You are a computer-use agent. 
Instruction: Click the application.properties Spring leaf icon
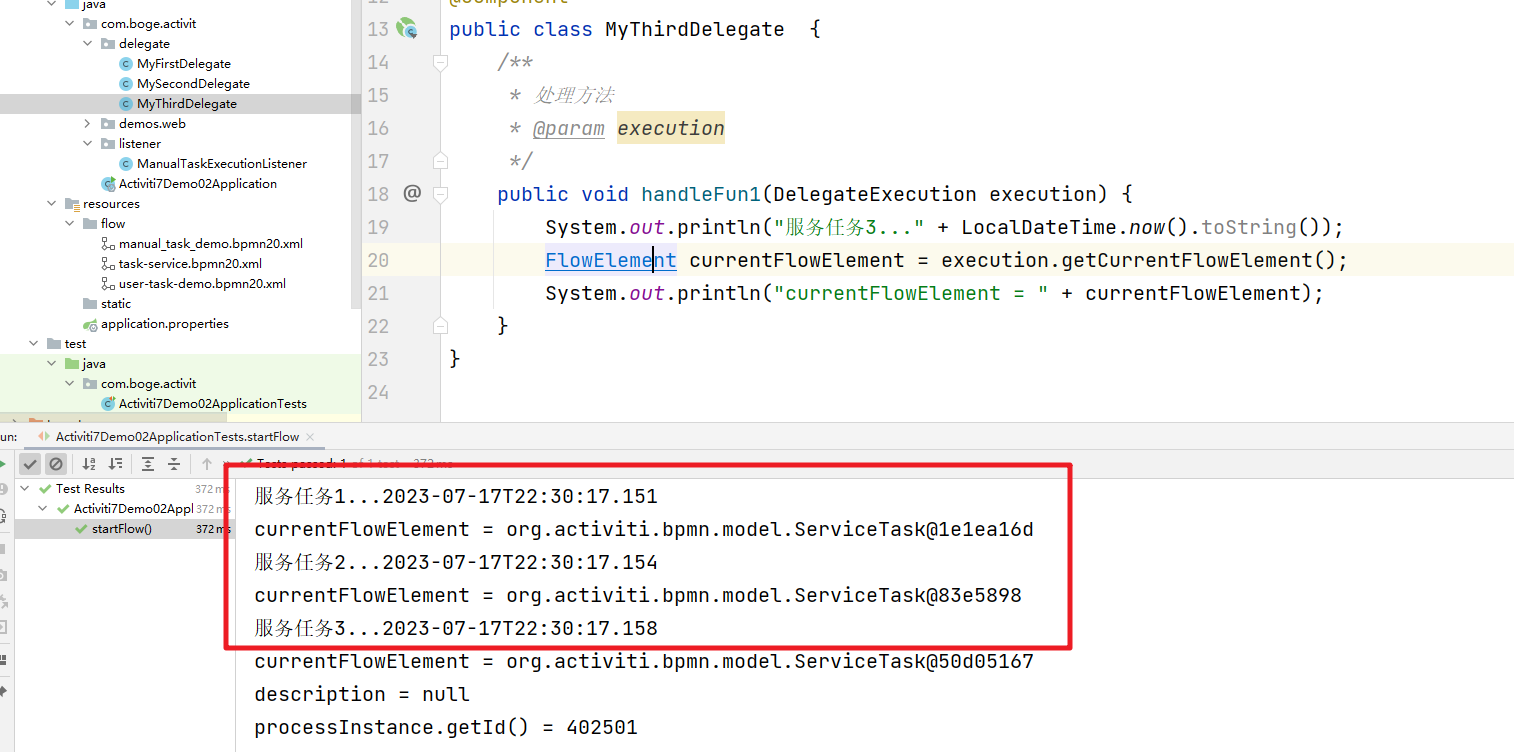(91, 324)
